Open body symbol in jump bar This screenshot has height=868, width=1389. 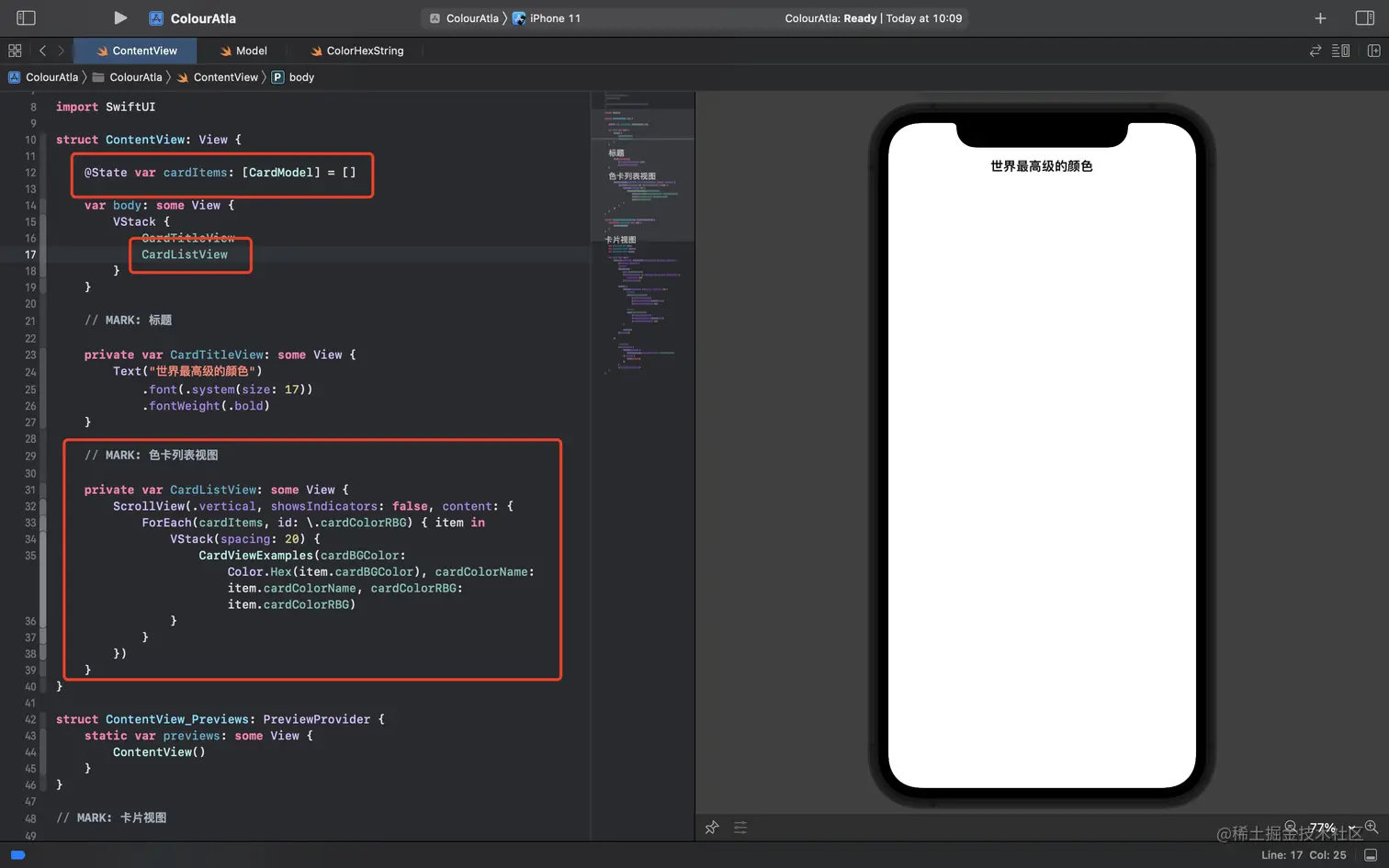point(294,77)
